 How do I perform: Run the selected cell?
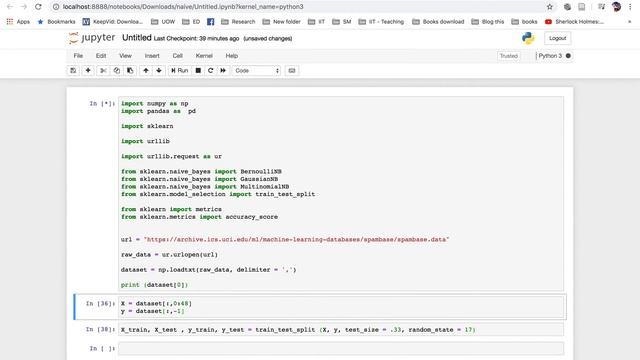[180, 71]
